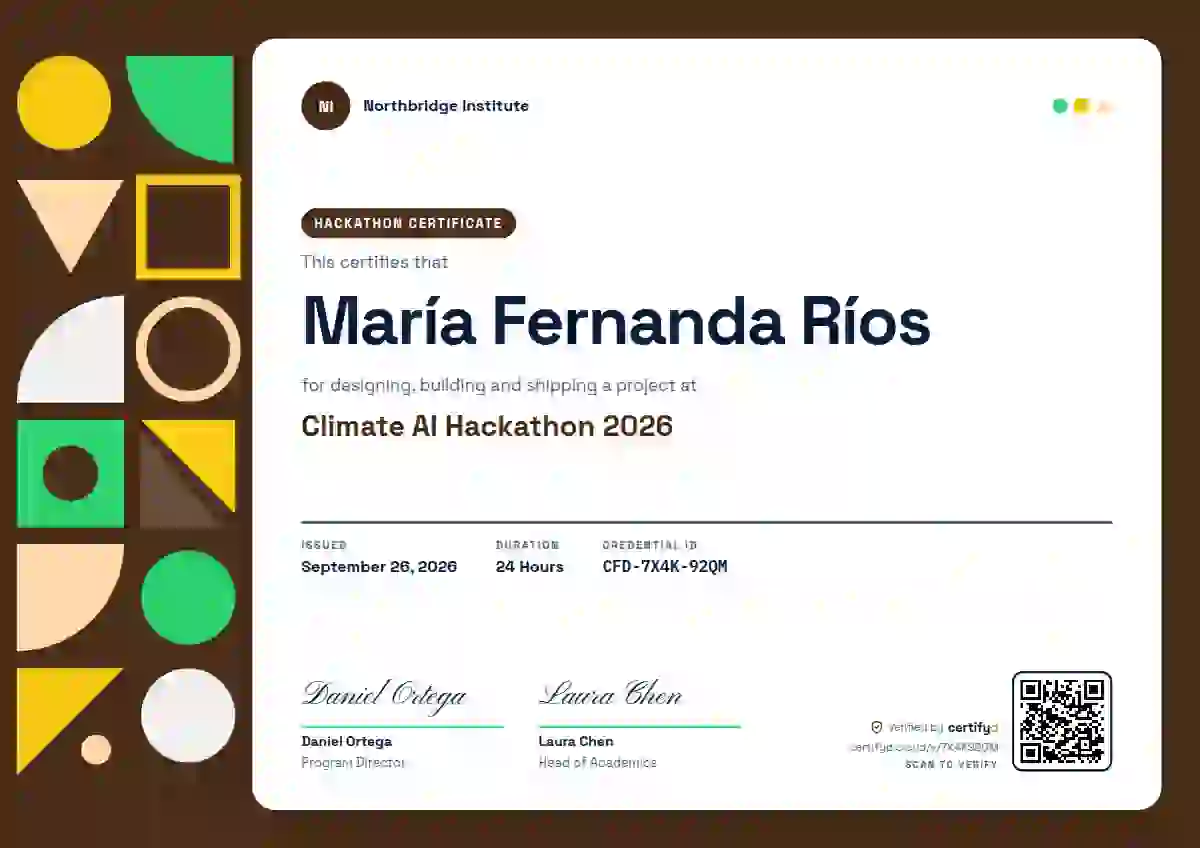The width and height of the screenshot is (1200, 848).
Task: Click Laura Chen's cursive signature
Action: tap(611, 694)
